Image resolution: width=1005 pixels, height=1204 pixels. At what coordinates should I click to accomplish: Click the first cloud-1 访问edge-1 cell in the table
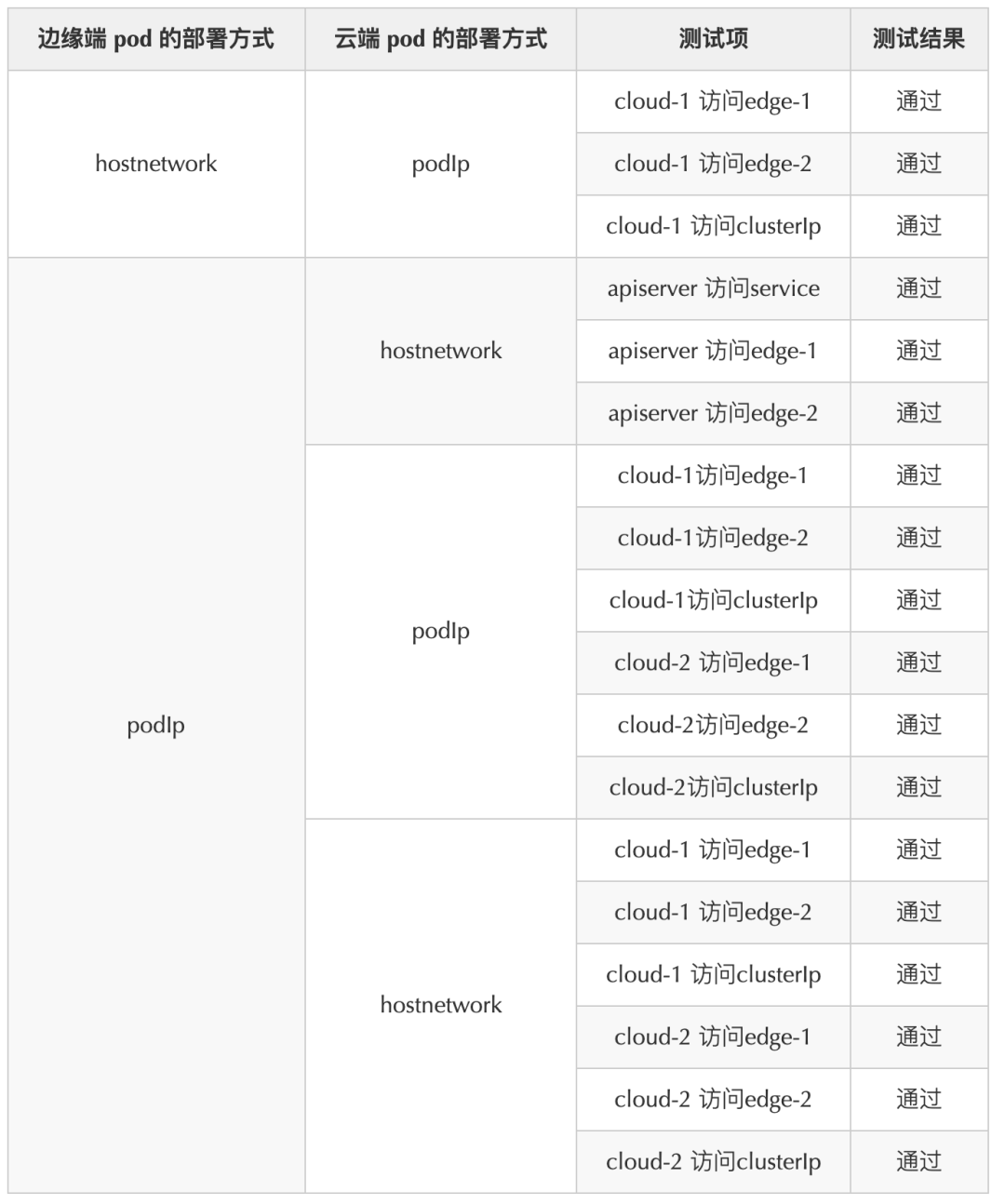(713, 101)
